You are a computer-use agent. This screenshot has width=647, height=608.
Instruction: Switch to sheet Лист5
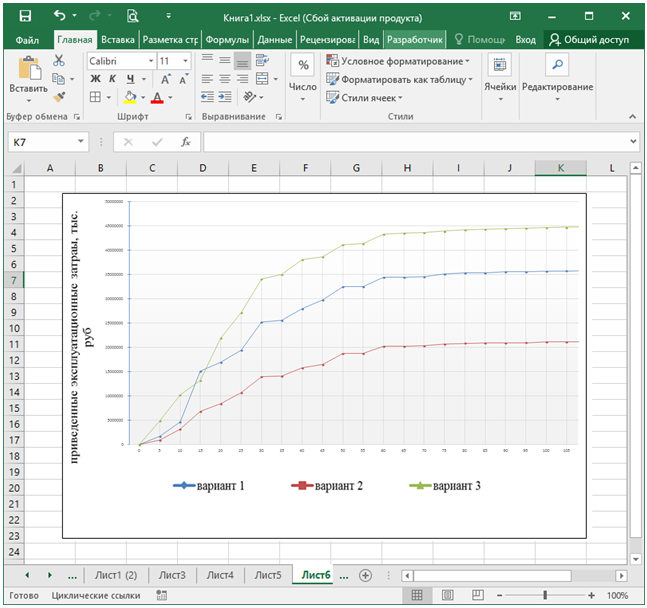(x=268, y=575)
